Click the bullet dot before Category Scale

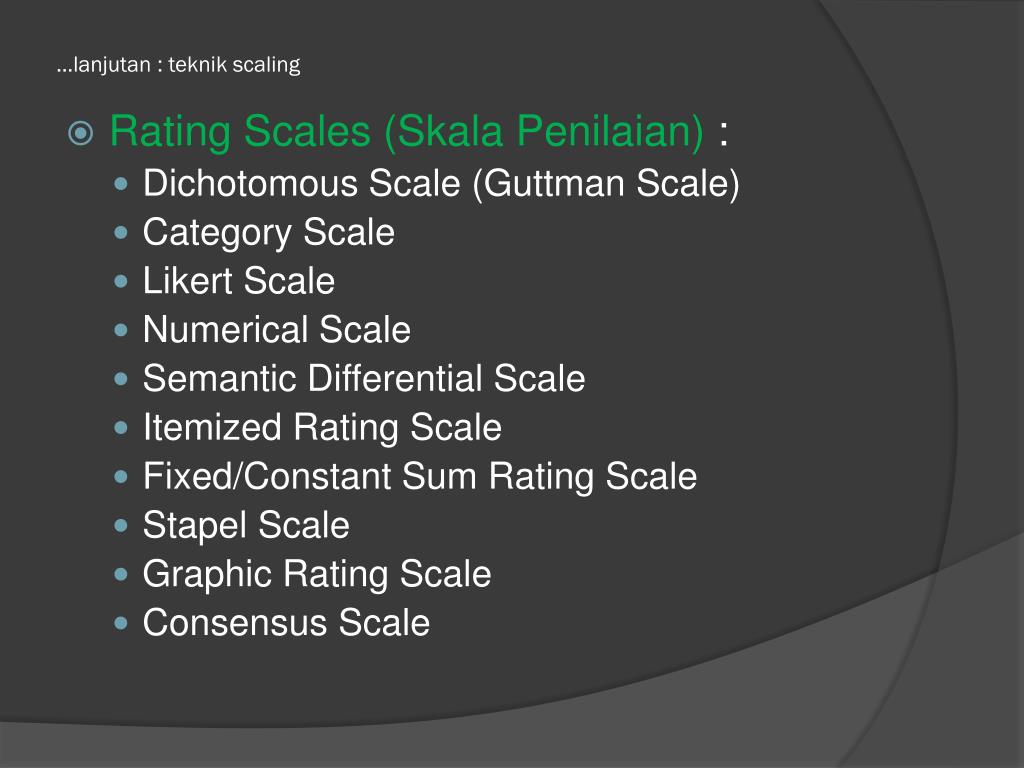pos(121,232)
